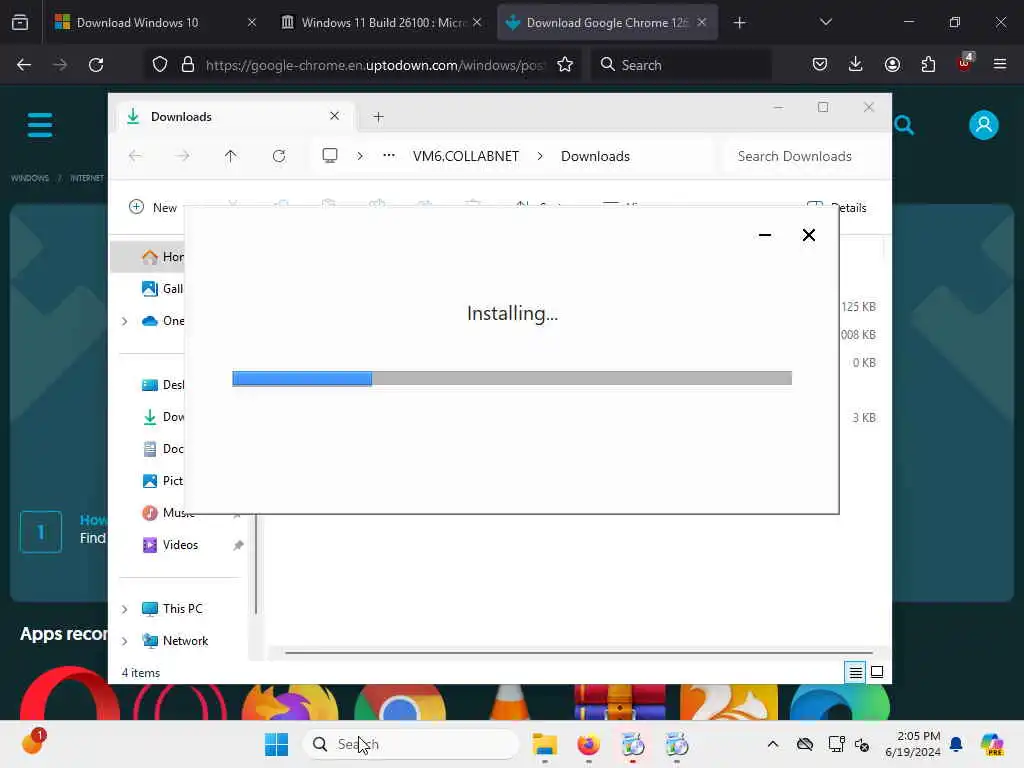Expand the list all tabs chevron
The image size is (1024, 768).
click(825, 22)
